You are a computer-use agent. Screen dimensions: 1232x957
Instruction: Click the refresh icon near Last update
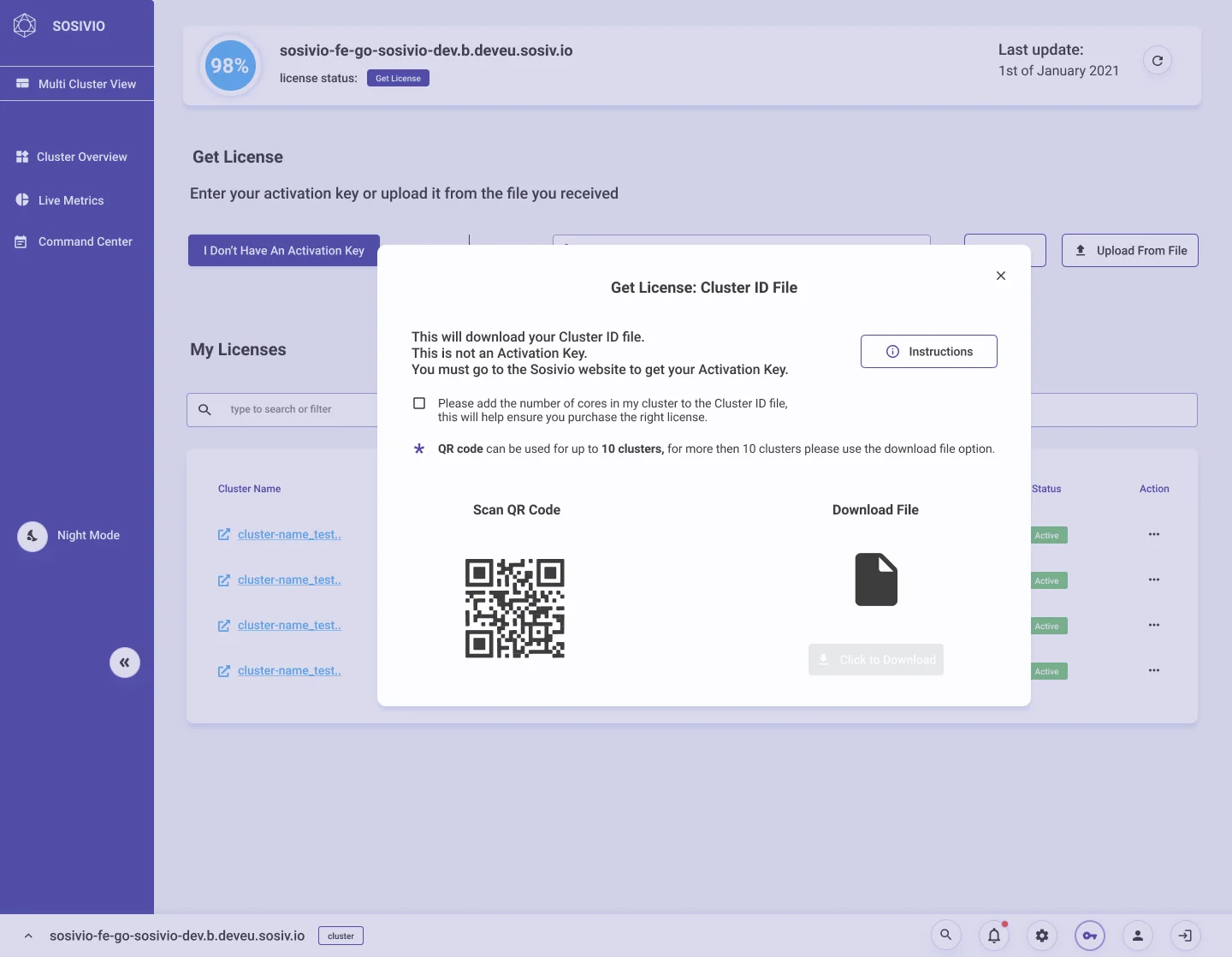click(1158, 61)
